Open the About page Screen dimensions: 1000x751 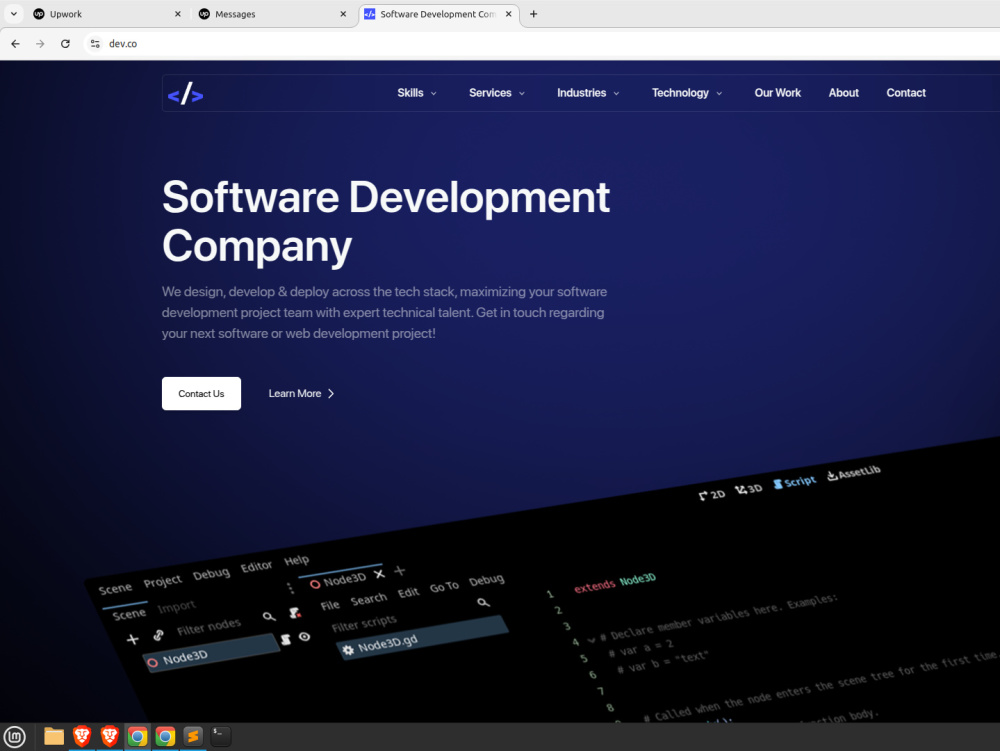coord(843,93)
